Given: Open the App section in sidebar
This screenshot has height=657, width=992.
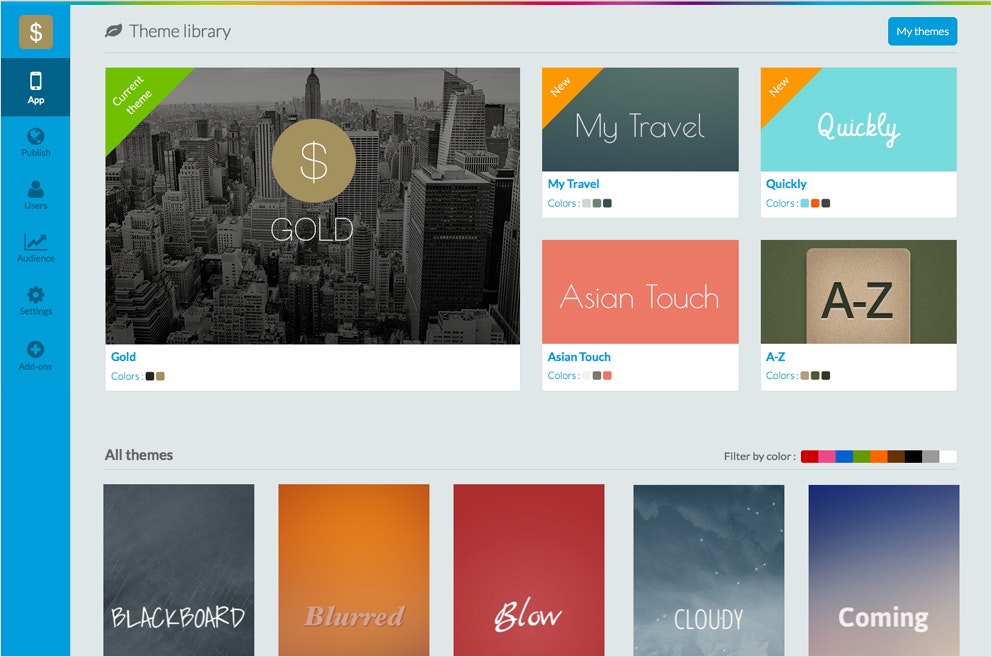Looking at the screenshot, I should click(35, 87).
